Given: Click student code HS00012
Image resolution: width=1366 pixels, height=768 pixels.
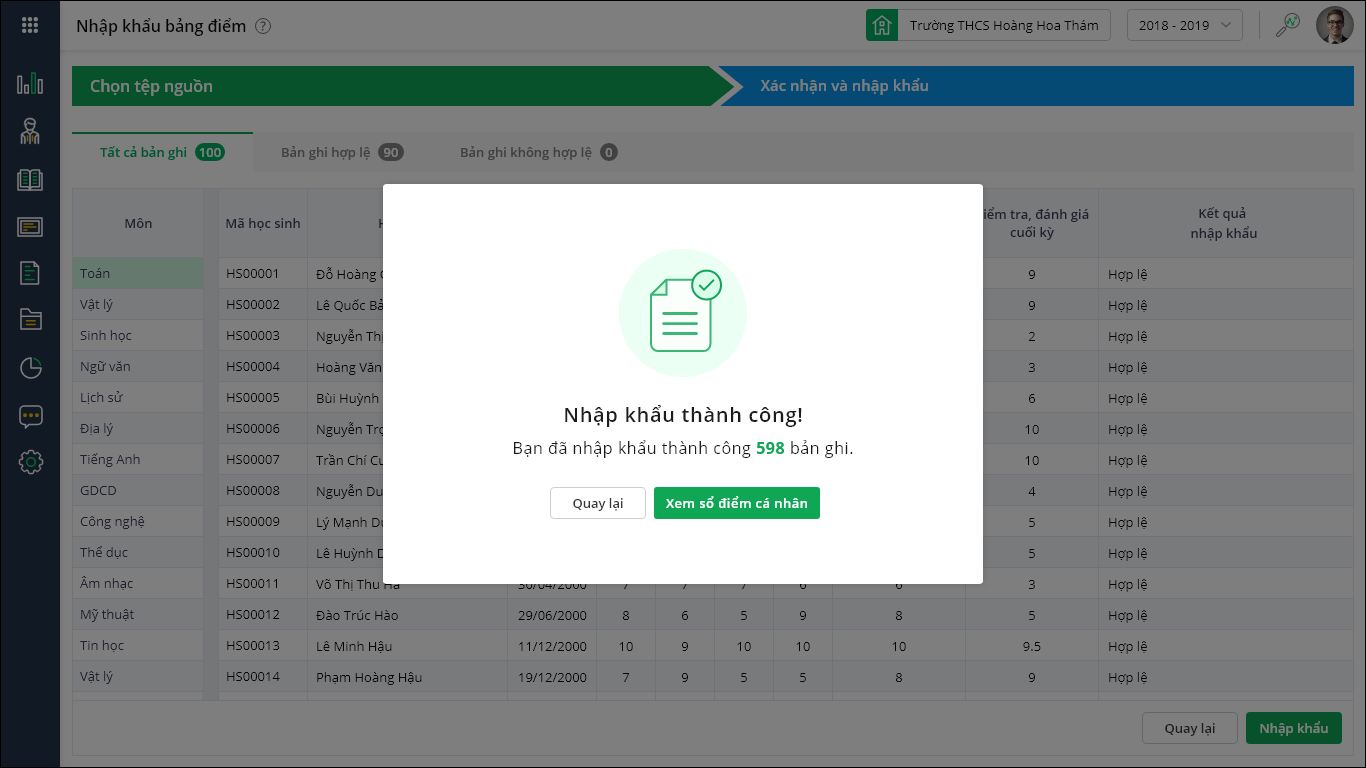Looking at the screenshot, I should (x=253, y=615).
